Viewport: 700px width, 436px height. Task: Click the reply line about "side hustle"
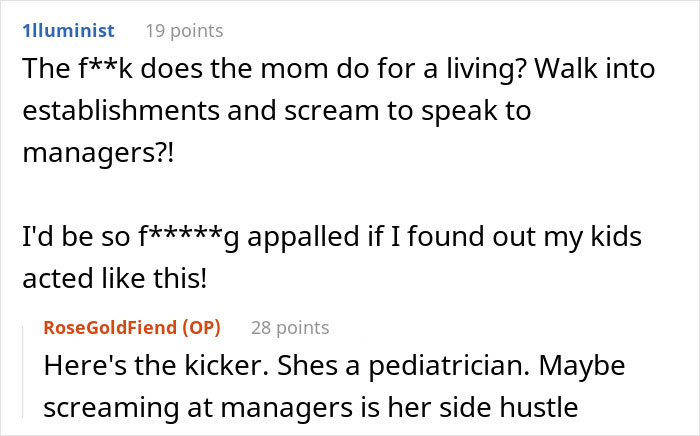click(x=311, y=408)
